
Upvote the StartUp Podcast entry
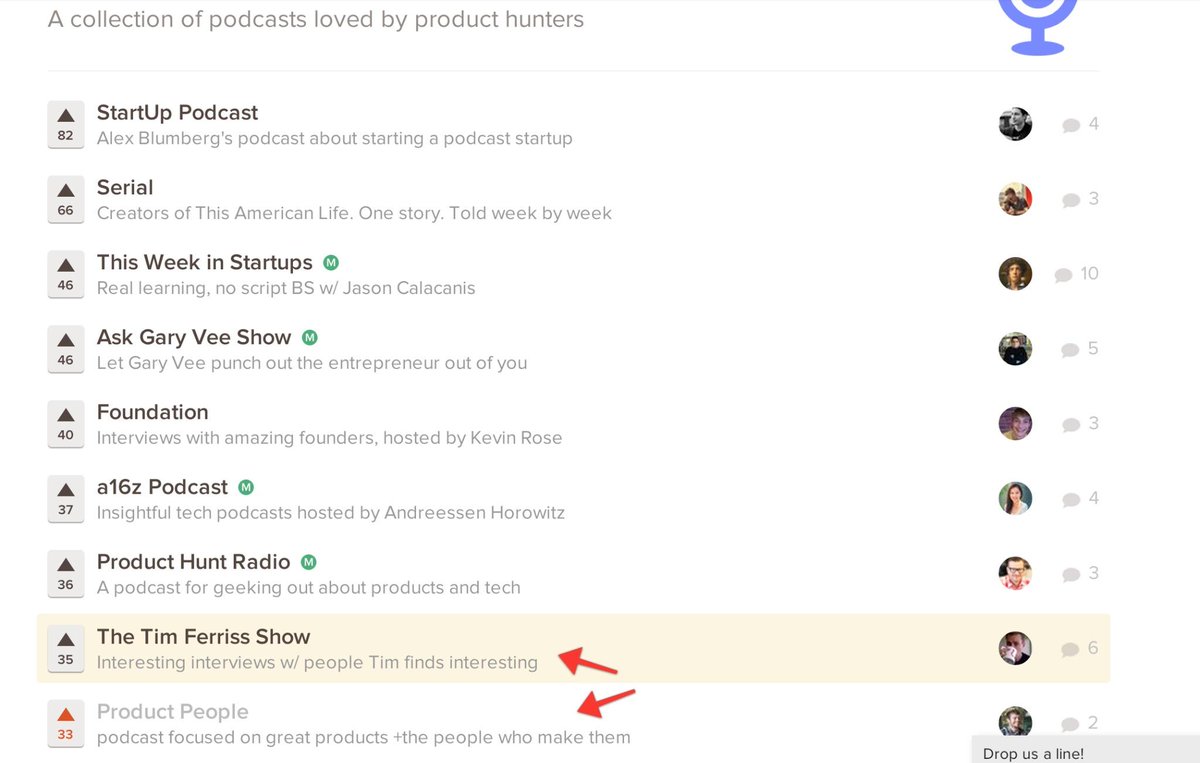click(x=65, y=124)
